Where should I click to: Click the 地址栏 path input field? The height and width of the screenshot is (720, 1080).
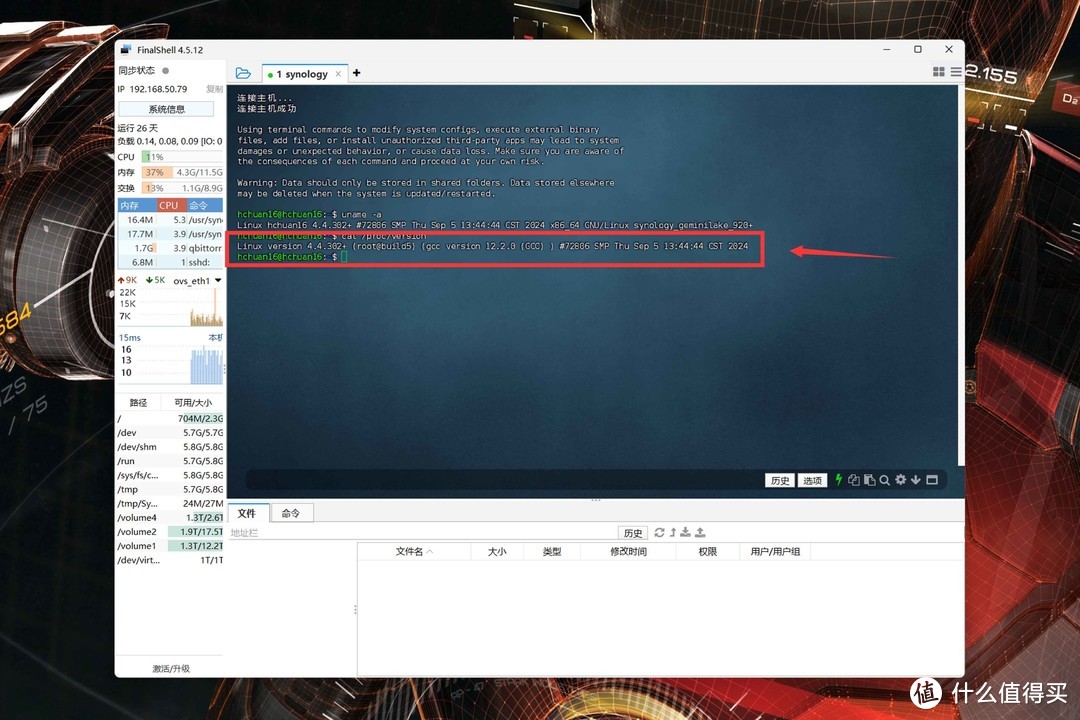422,533
